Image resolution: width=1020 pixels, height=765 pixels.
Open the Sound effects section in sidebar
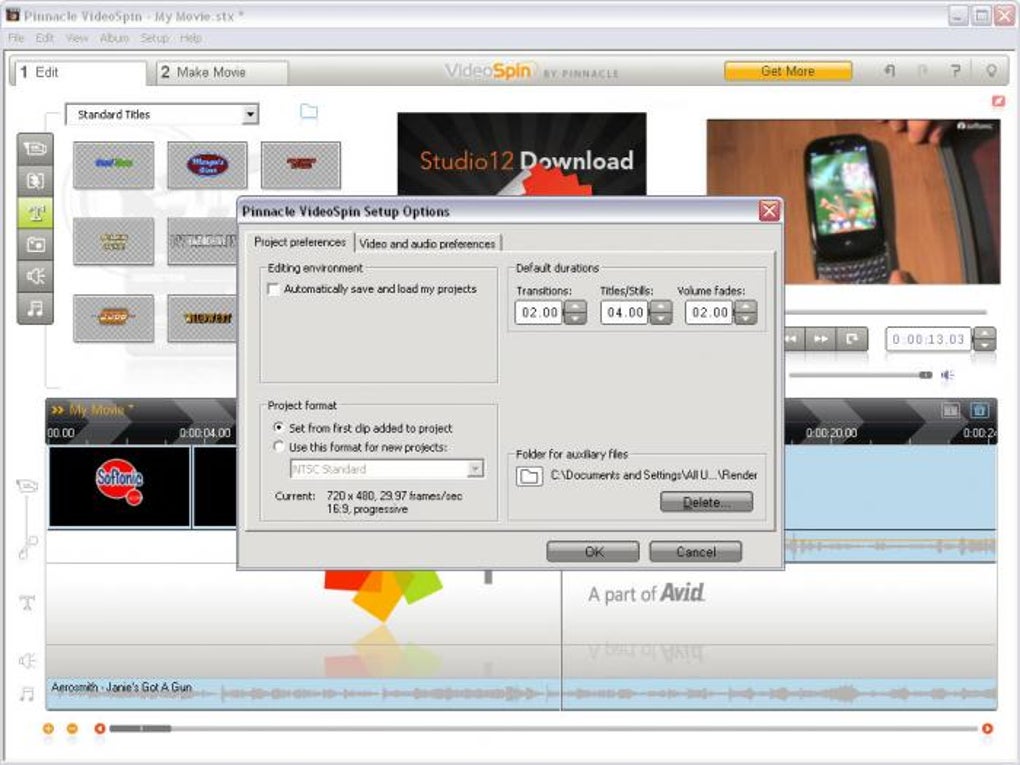[35, 276]
